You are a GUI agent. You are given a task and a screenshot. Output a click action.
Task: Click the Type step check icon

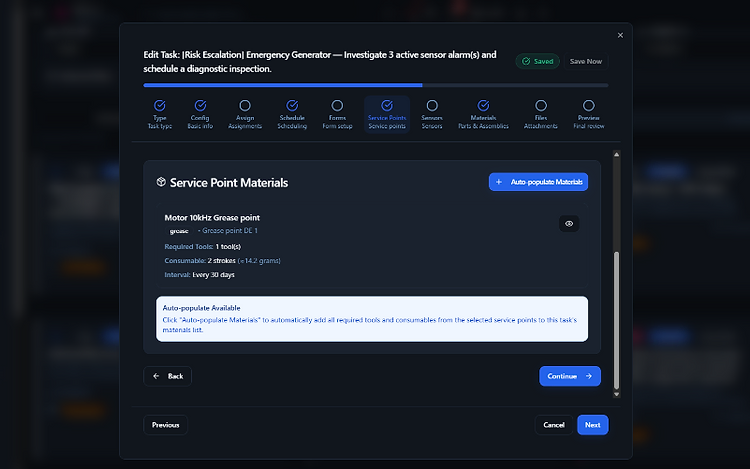(160, 105)
